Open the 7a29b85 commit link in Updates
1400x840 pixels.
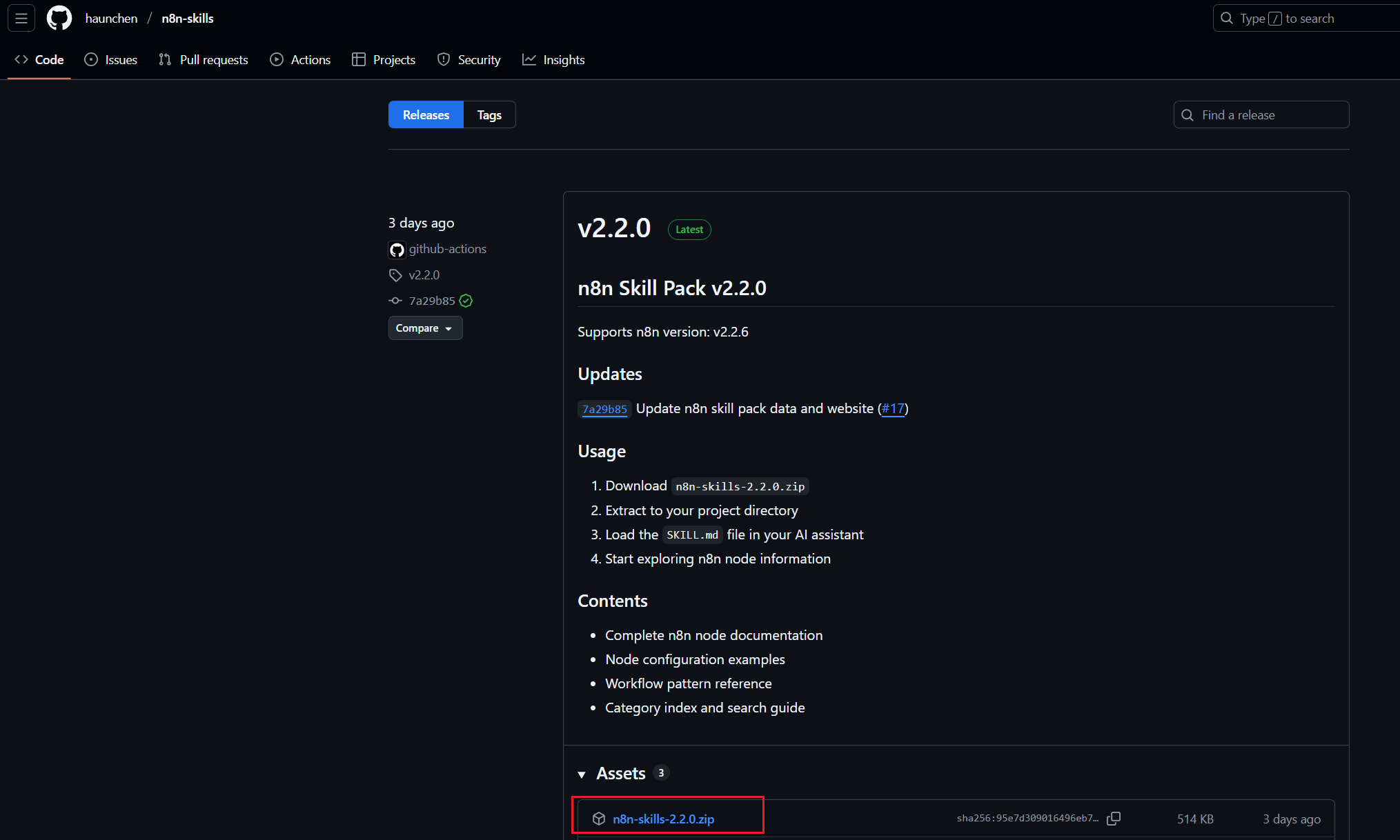(x=604, y=409)
